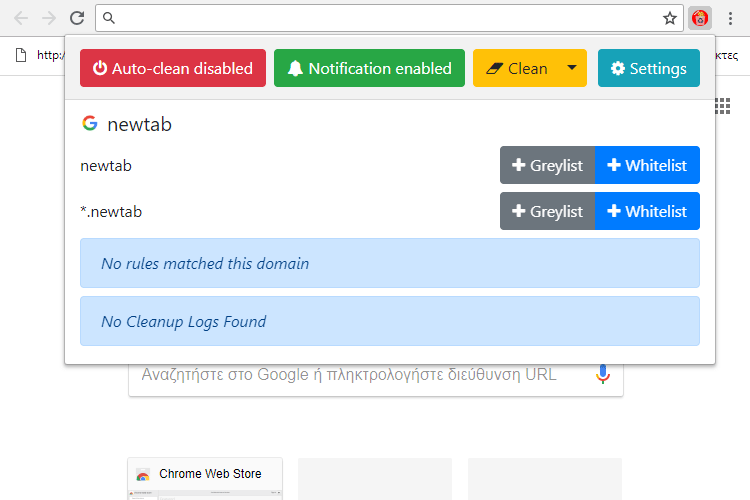Toggle the Notification enabled button
Image resolution: width=750 pixels, height=500 pixels.
tap(369, 68)
